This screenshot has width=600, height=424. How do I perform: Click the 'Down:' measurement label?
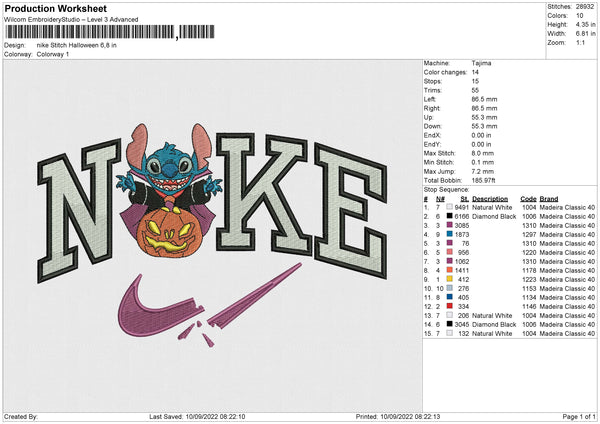click(433, 126)
